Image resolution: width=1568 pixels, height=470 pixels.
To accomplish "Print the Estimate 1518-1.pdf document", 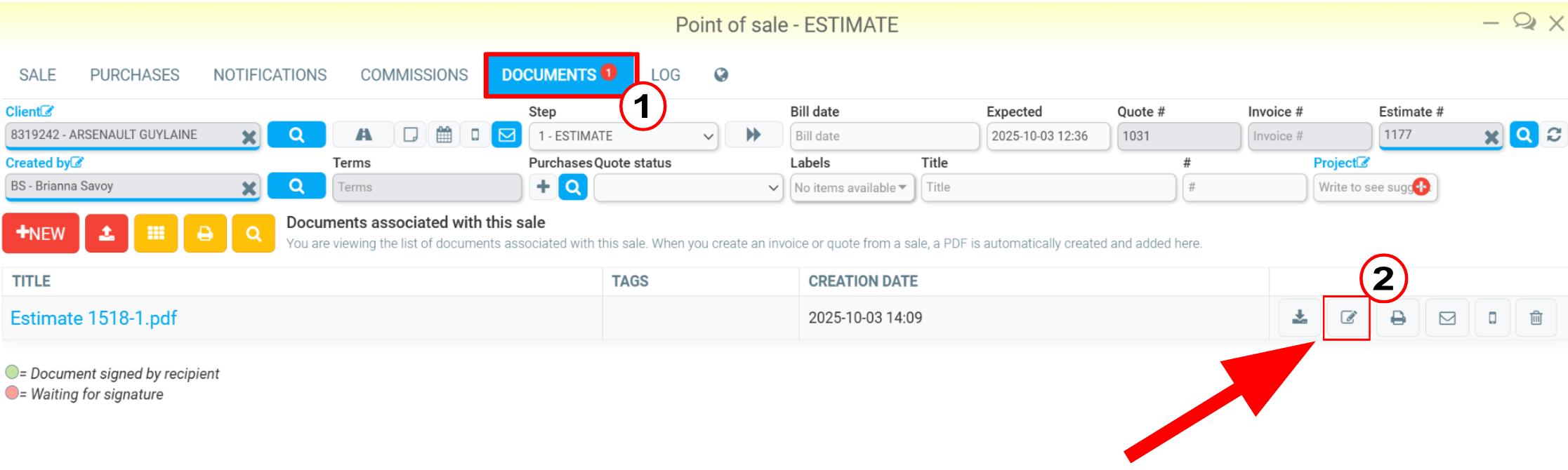I will [x=1398, y=318].
